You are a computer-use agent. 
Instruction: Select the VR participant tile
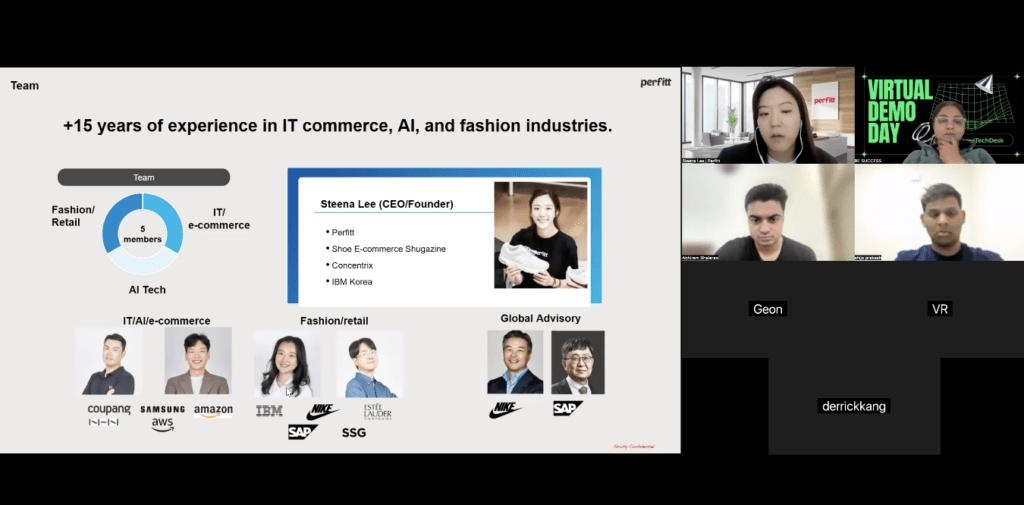(939, 309)
